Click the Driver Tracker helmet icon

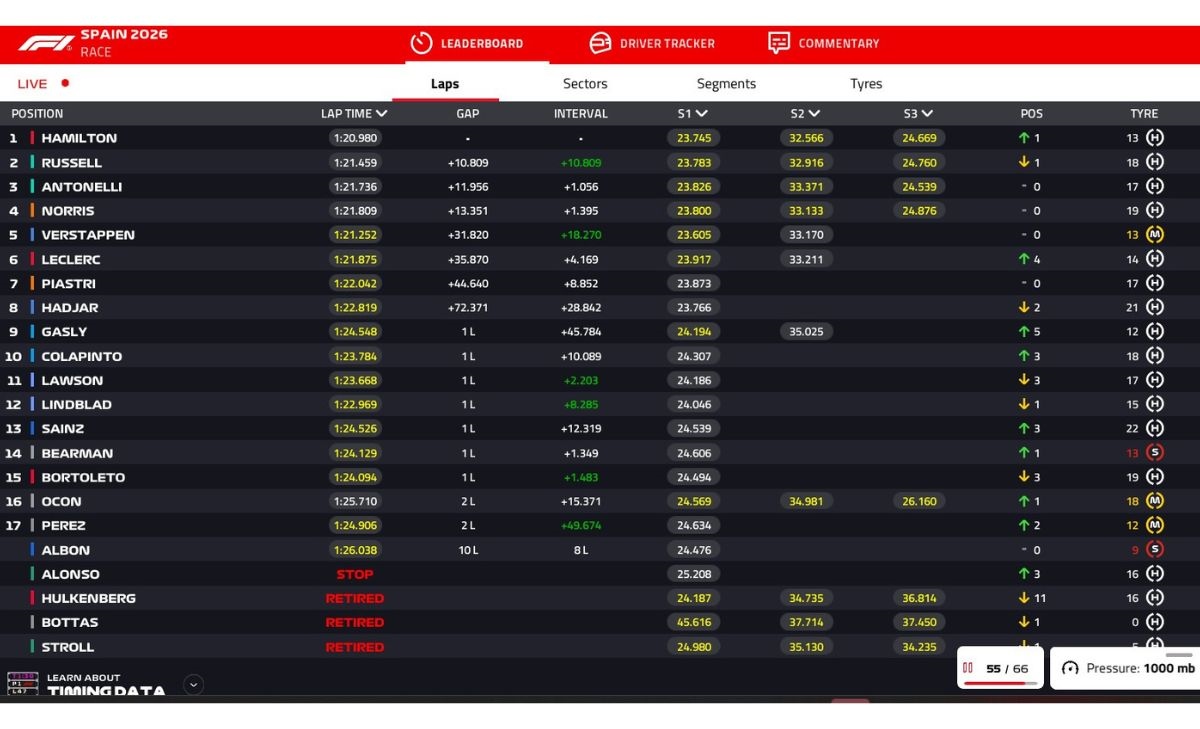click(600, 43)
